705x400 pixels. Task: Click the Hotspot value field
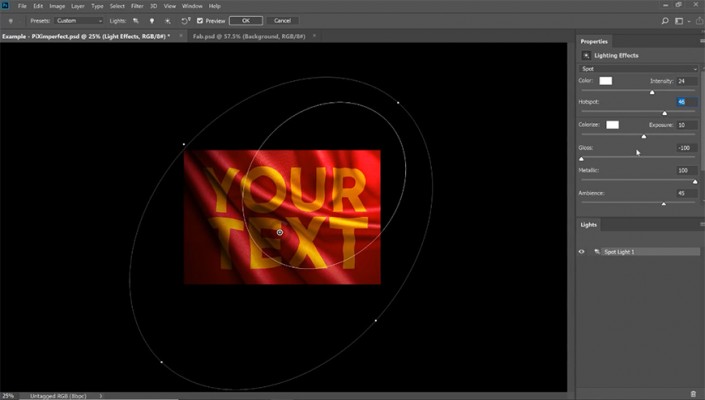point(687,102)
